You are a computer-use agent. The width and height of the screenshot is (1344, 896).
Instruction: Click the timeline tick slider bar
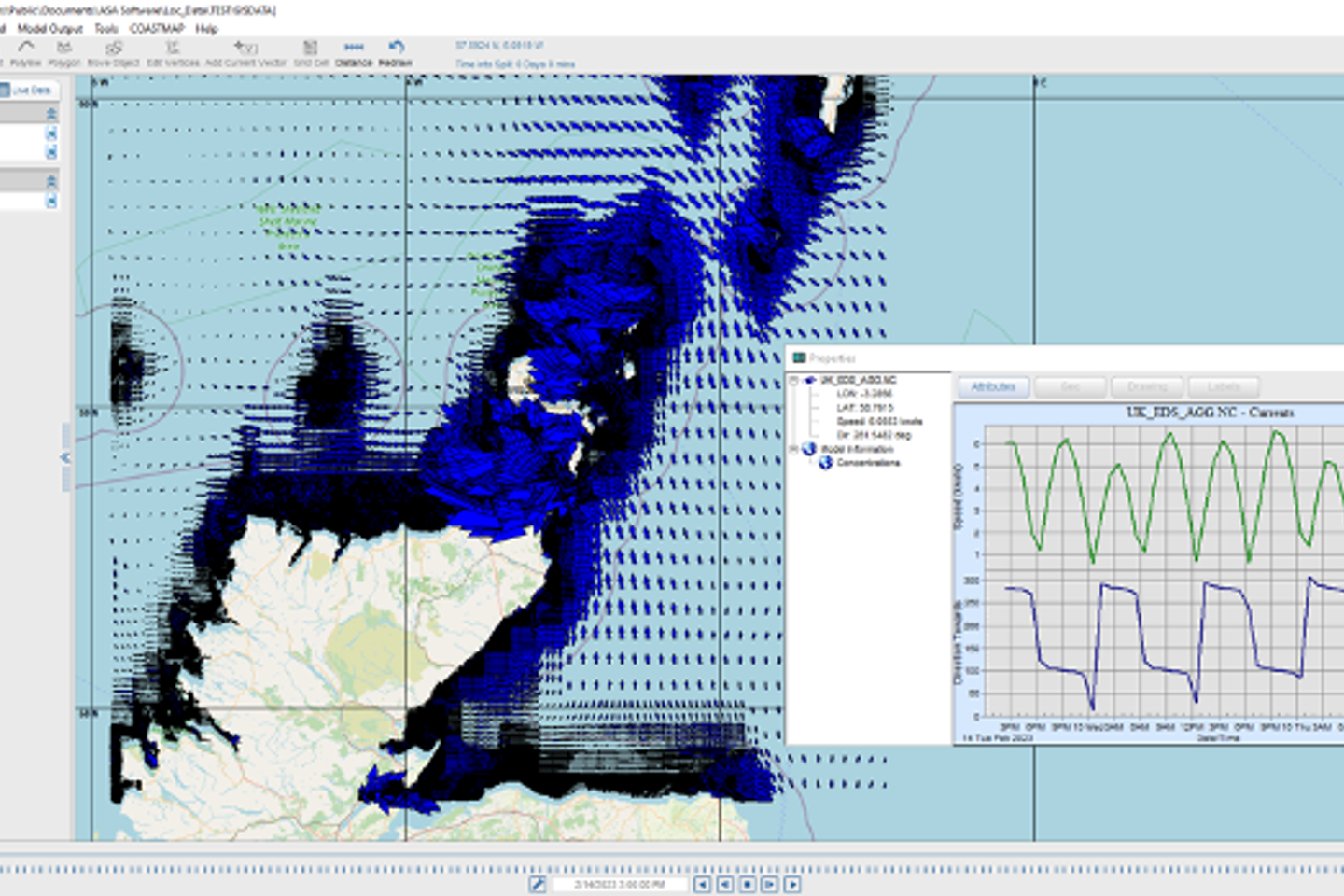[x=672, y=868]
